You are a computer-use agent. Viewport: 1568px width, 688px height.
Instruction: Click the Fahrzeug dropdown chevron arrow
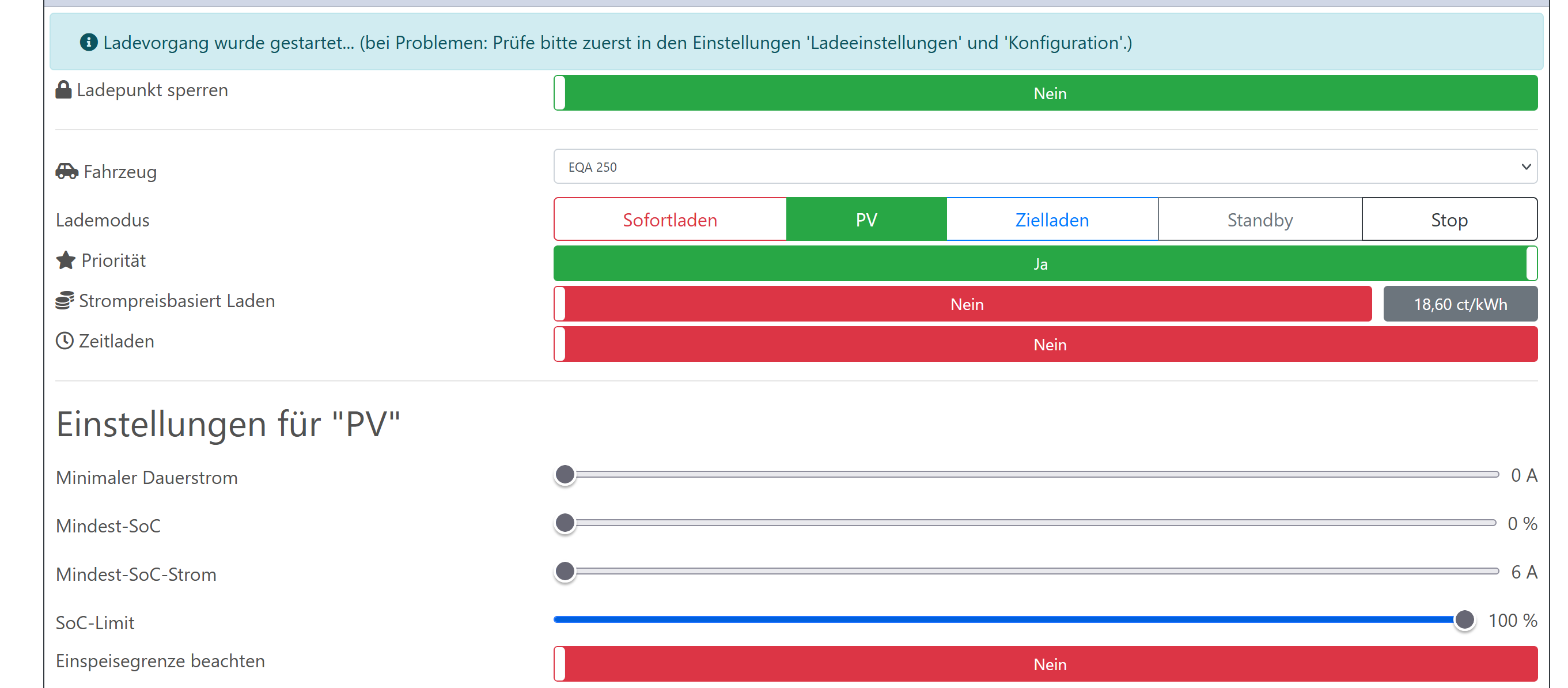pyautogui.click(x=1525, y=167)
